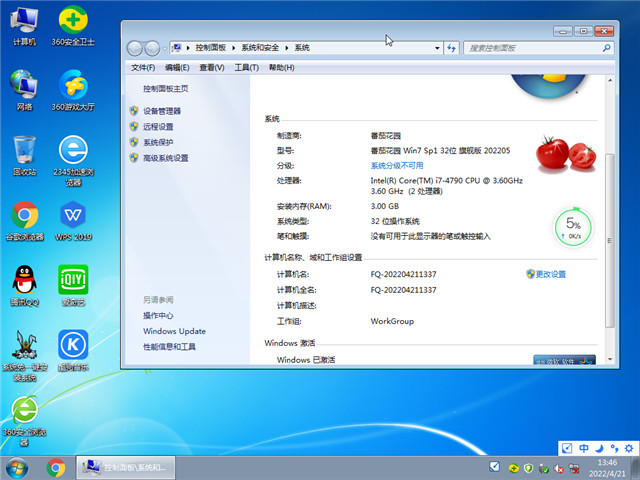Open the 帮助(H) menu
Screen dimensions: 640x480
(x=282, y=68)
